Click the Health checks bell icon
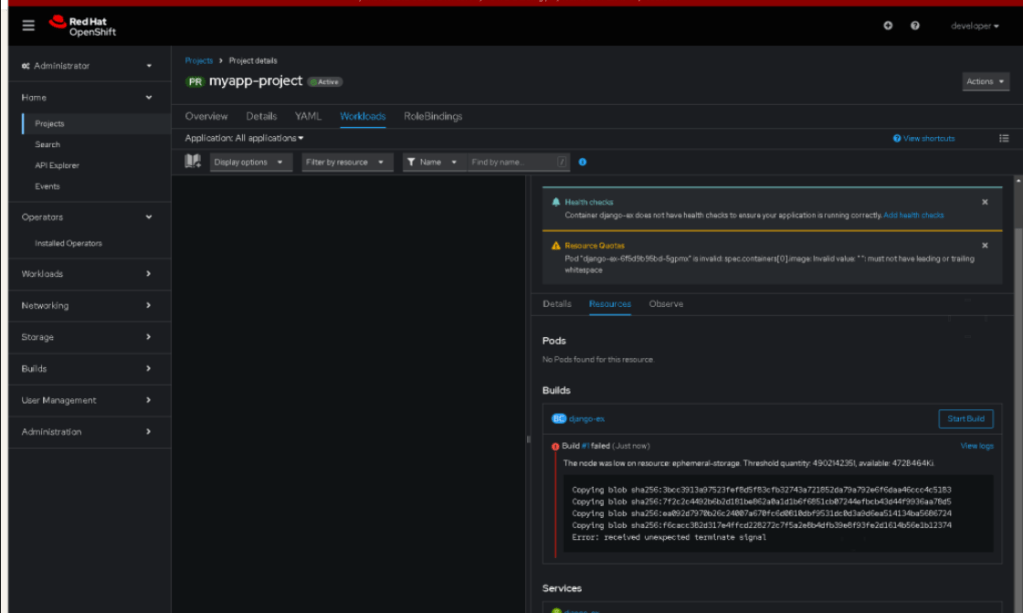The image size is (1023, 613). [x=556, y=202]
